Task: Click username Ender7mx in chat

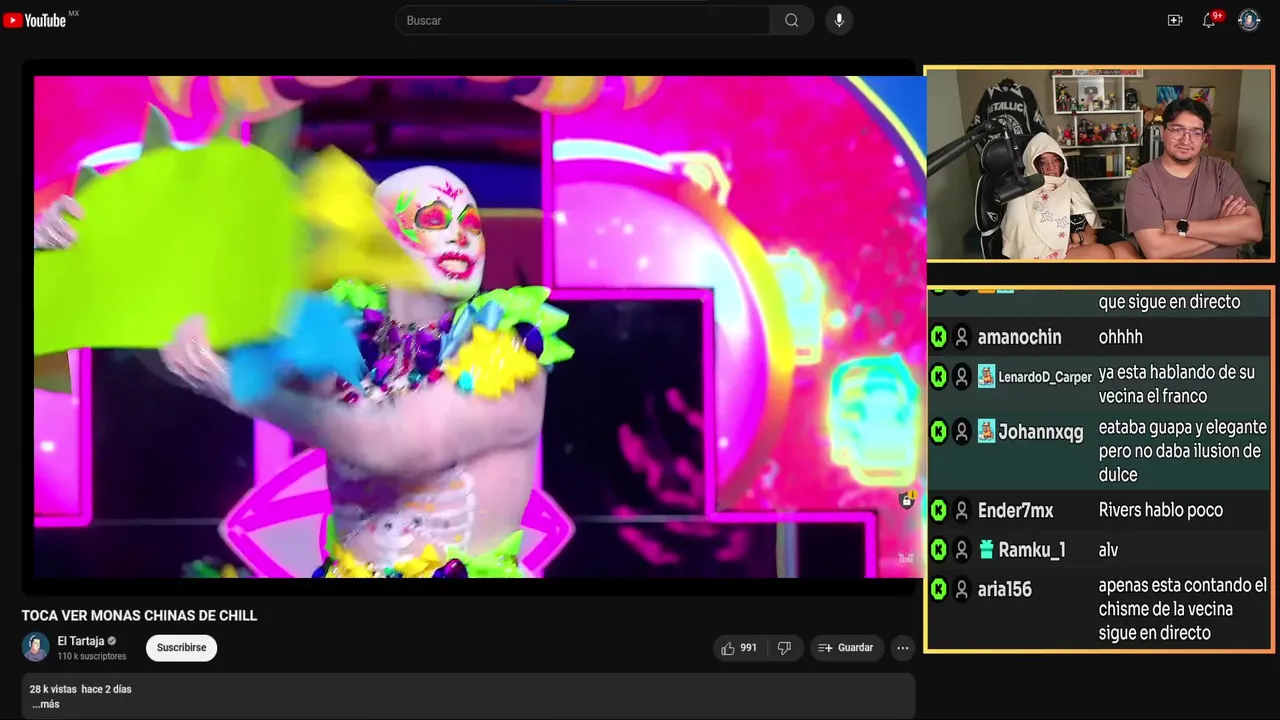Action: point(1015,511)
